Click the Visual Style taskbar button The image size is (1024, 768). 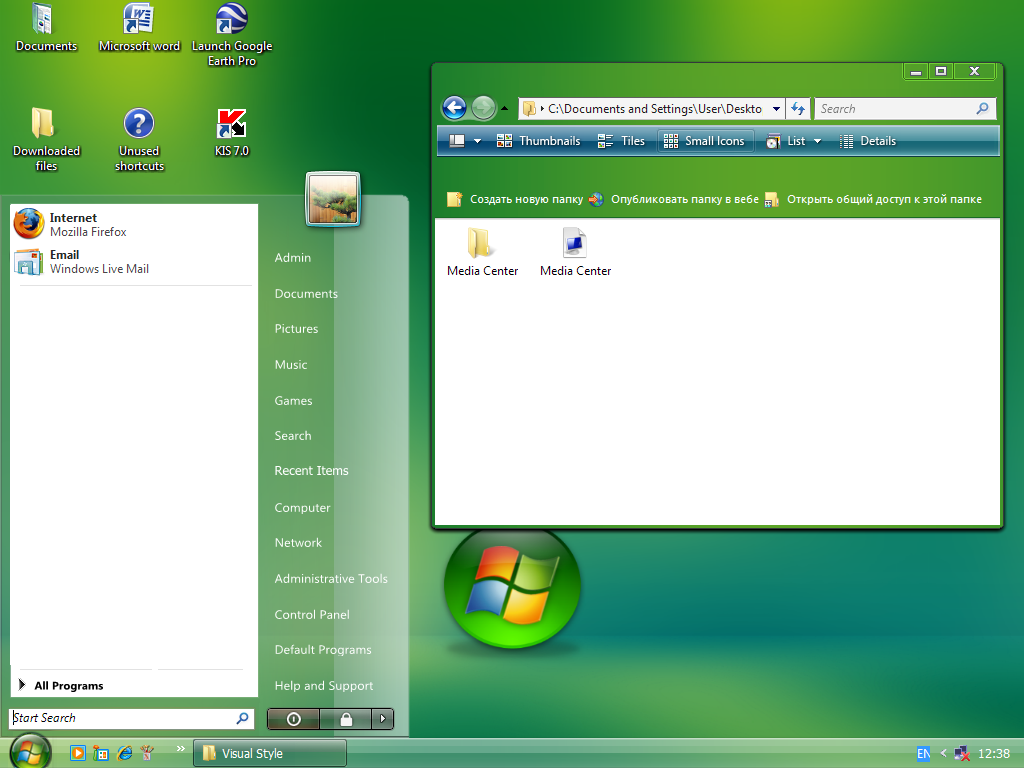click(x=270, y=753)
